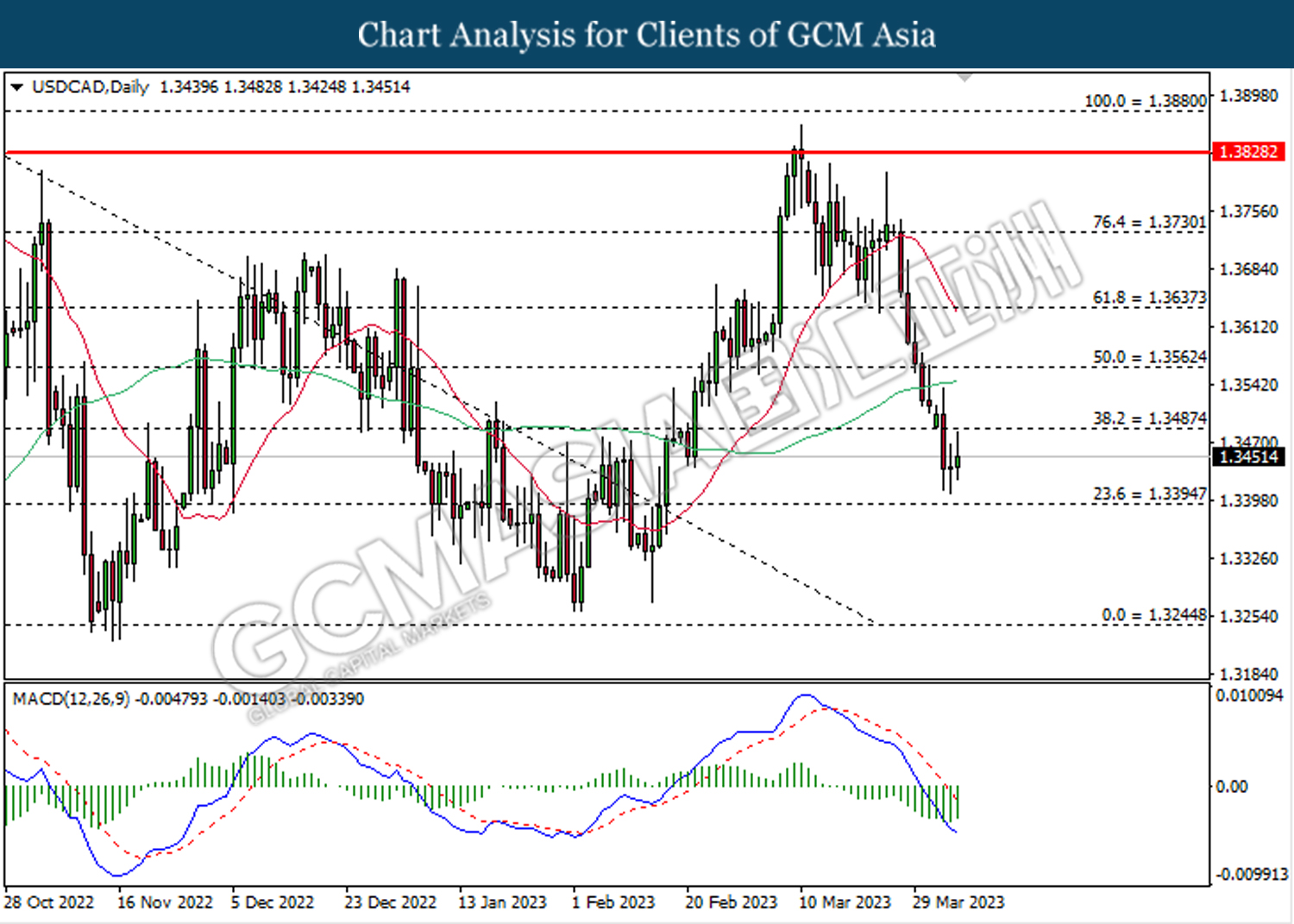Open the chart dropdown triangle beside USDCAD
Screen dimensions: 1294x924
click(x=16, y=87)
